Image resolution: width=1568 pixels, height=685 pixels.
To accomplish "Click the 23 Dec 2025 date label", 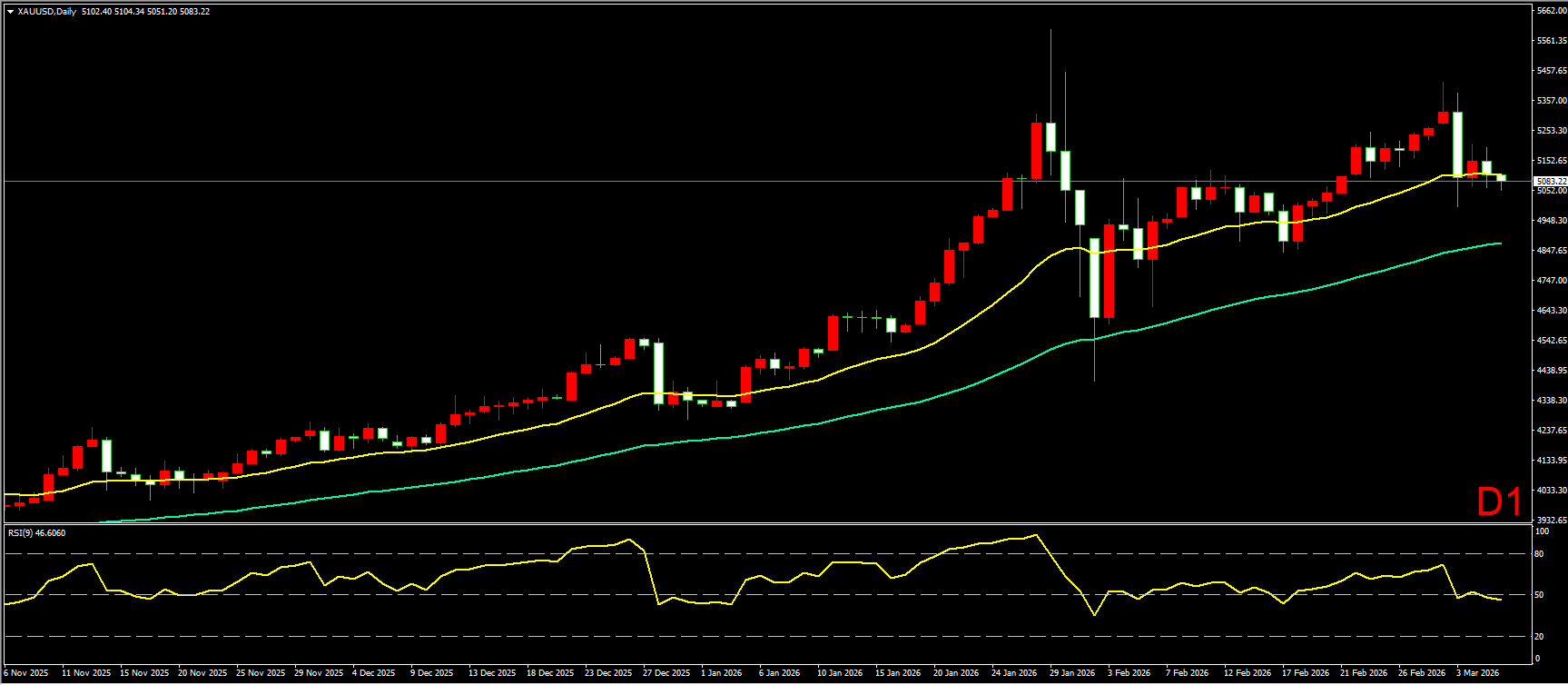I will pyautogui.click(x=608, y=673).
